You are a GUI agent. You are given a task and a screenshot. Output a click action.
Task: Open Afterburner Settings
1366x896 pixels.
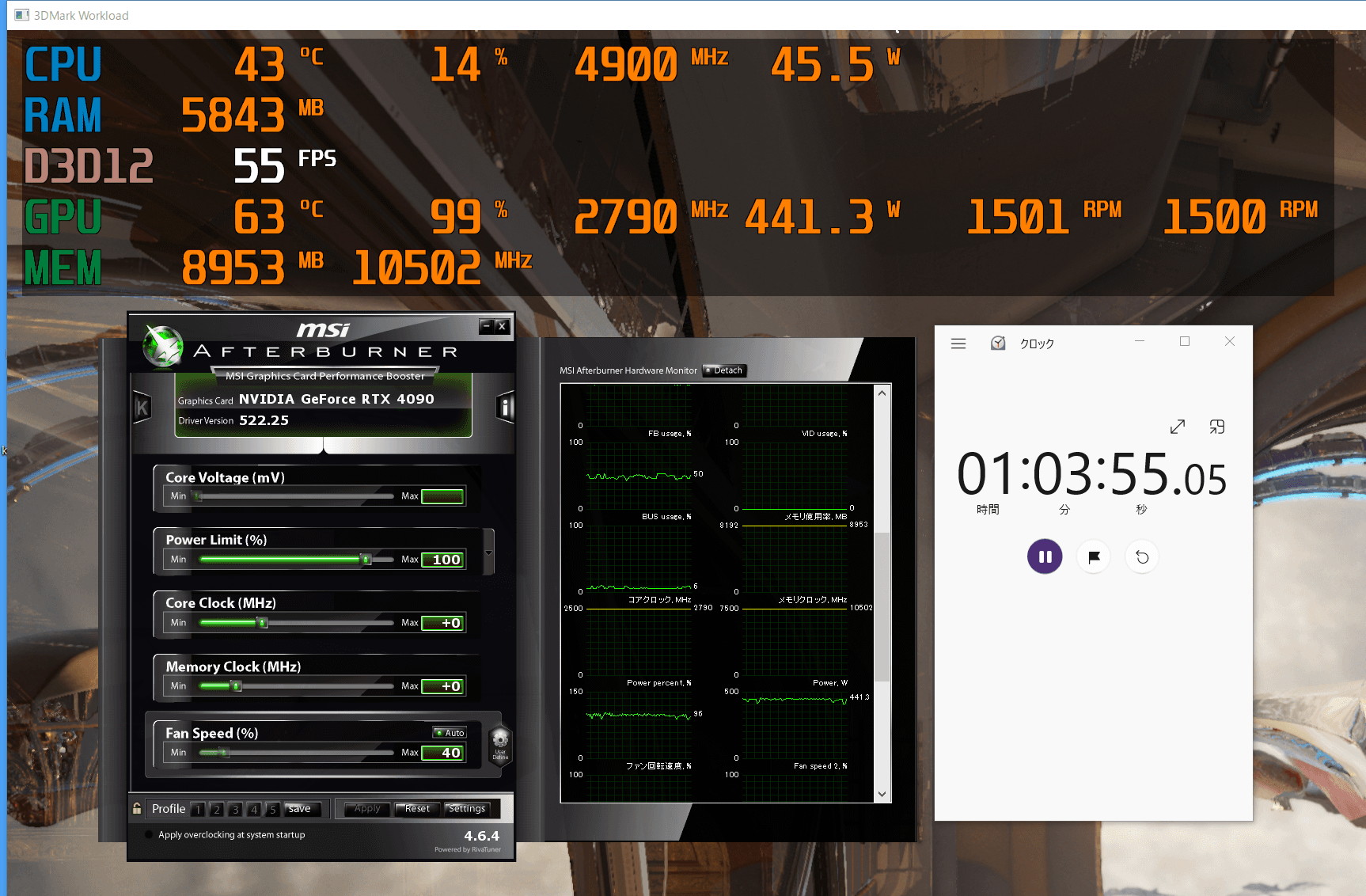(x=467, y=809)
